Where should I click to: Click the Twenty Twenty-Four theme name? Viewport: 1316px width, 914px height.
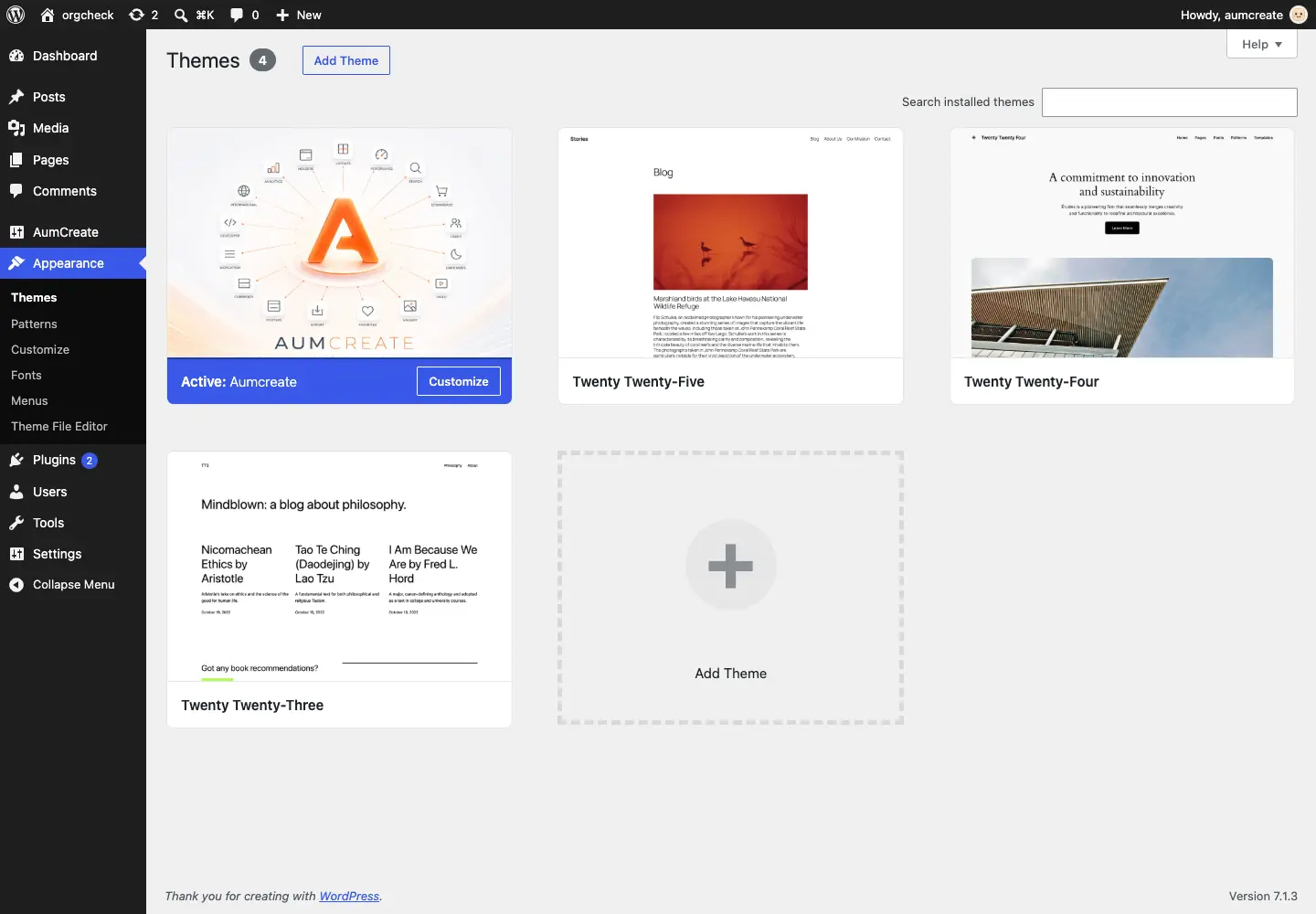point(1032,381)
